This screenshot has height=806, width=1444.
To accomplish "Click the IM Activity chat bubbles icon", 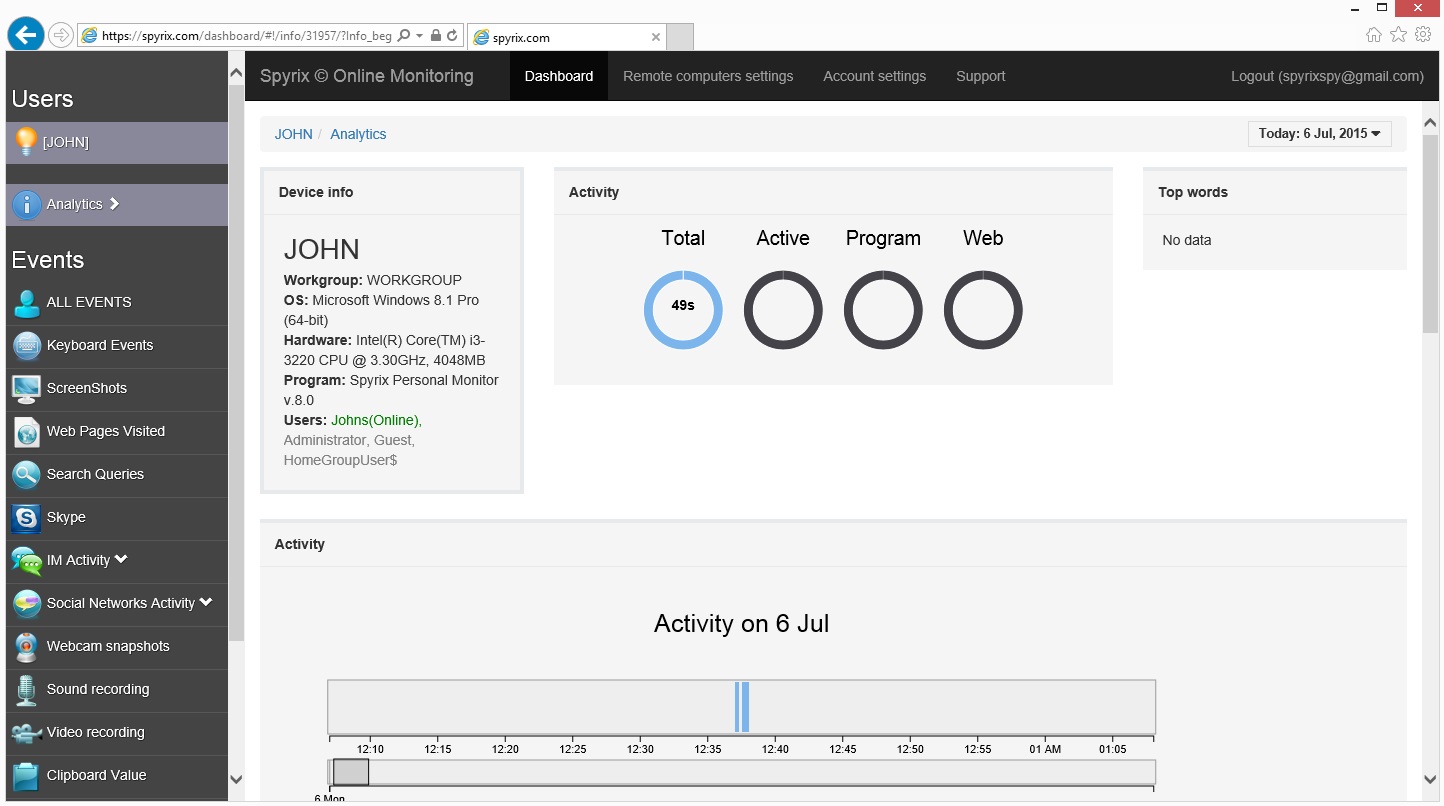I will tap(27, 560).
